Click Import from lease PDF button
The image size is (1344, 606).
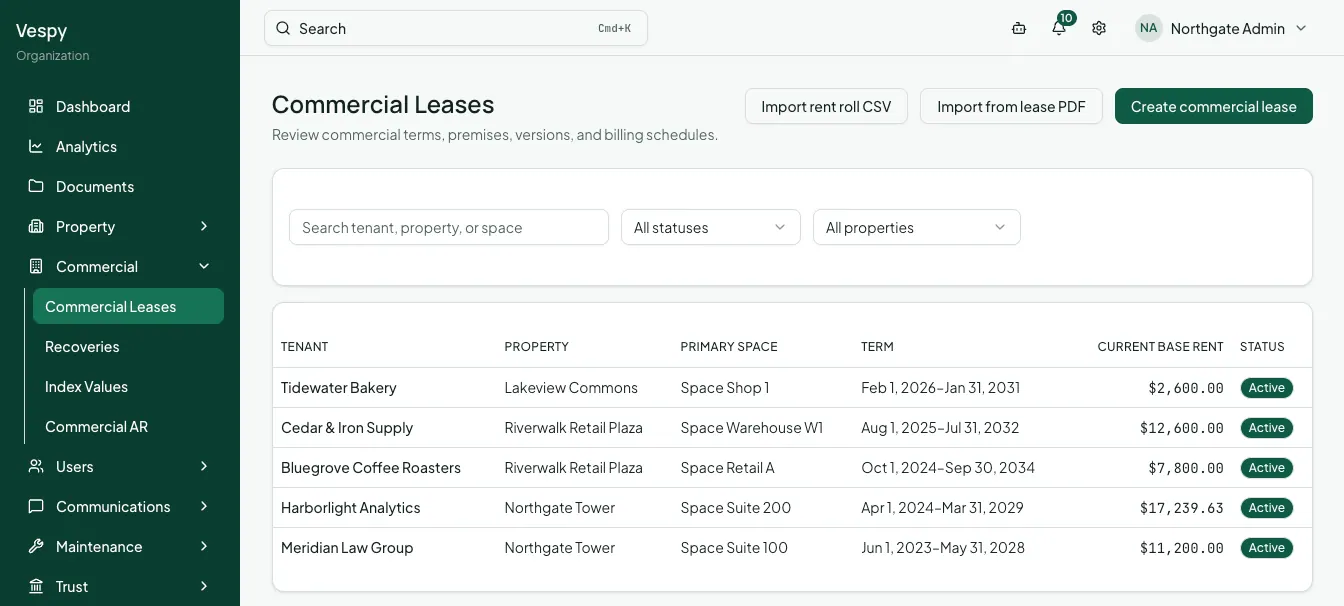1011,106
